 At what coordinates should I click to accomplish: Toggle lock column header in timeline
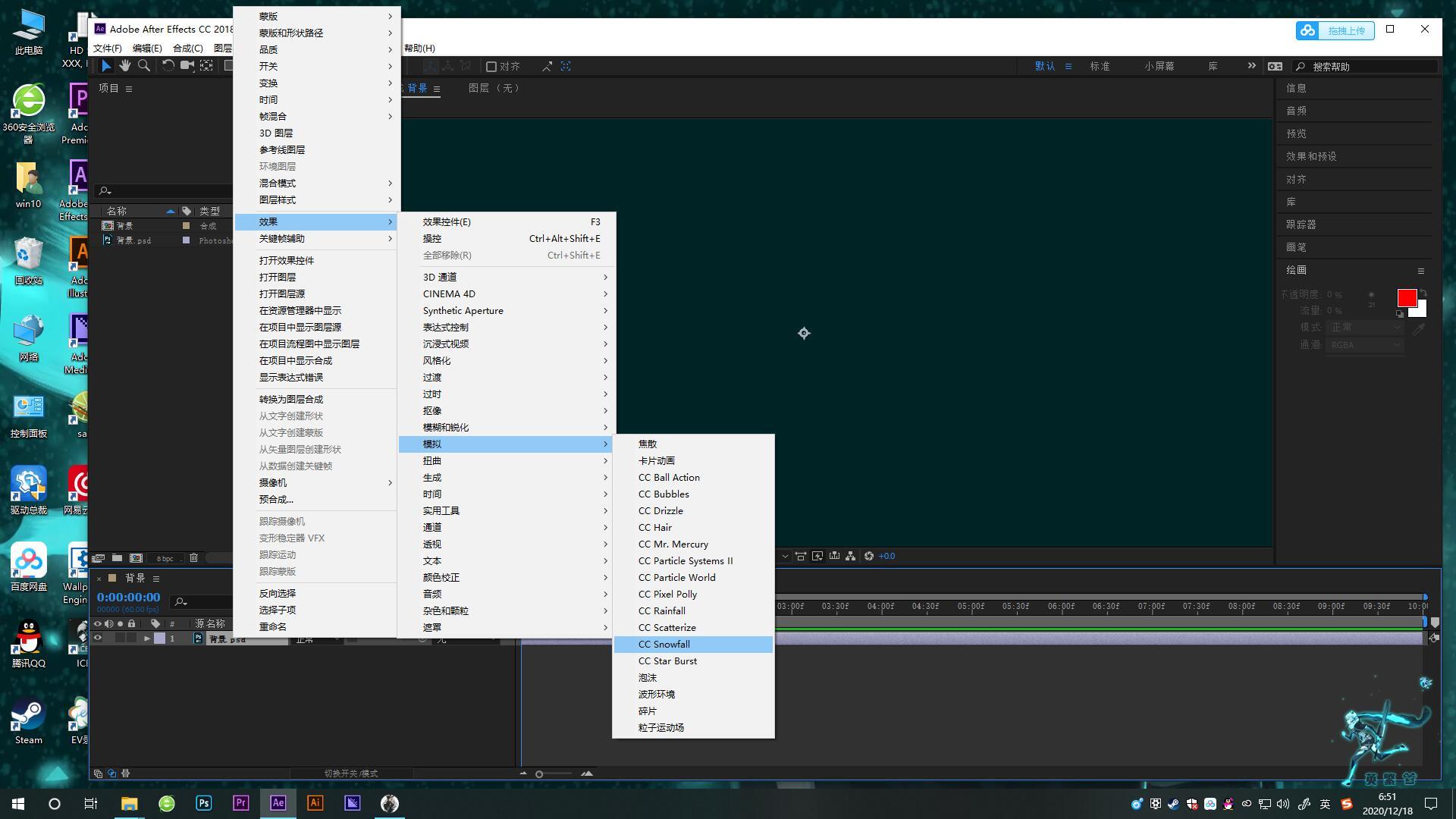click(131, 623)
